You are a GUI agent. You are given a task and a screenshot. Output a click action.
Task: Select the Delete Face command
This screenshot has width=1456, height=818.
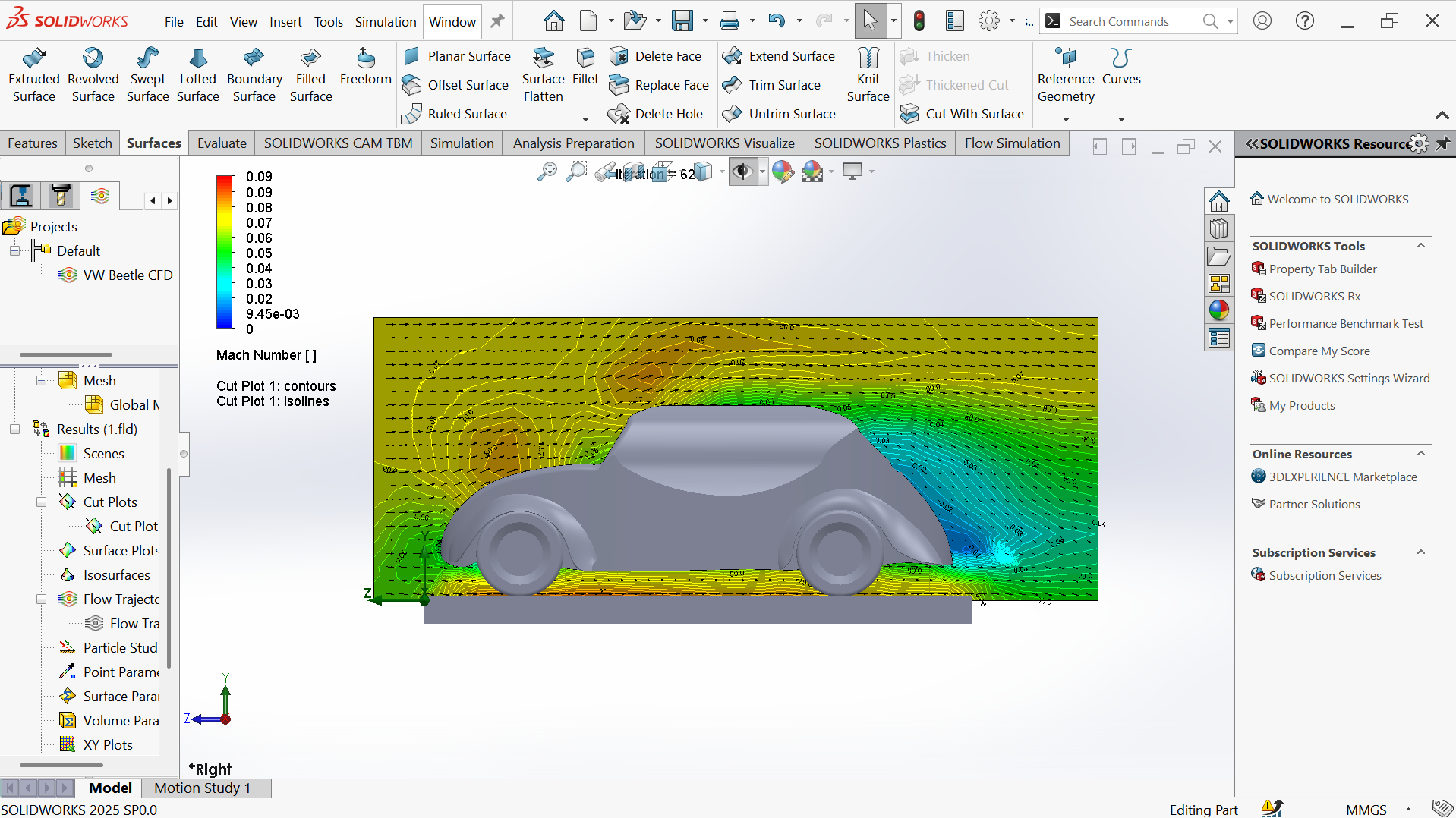coord(657,56)
